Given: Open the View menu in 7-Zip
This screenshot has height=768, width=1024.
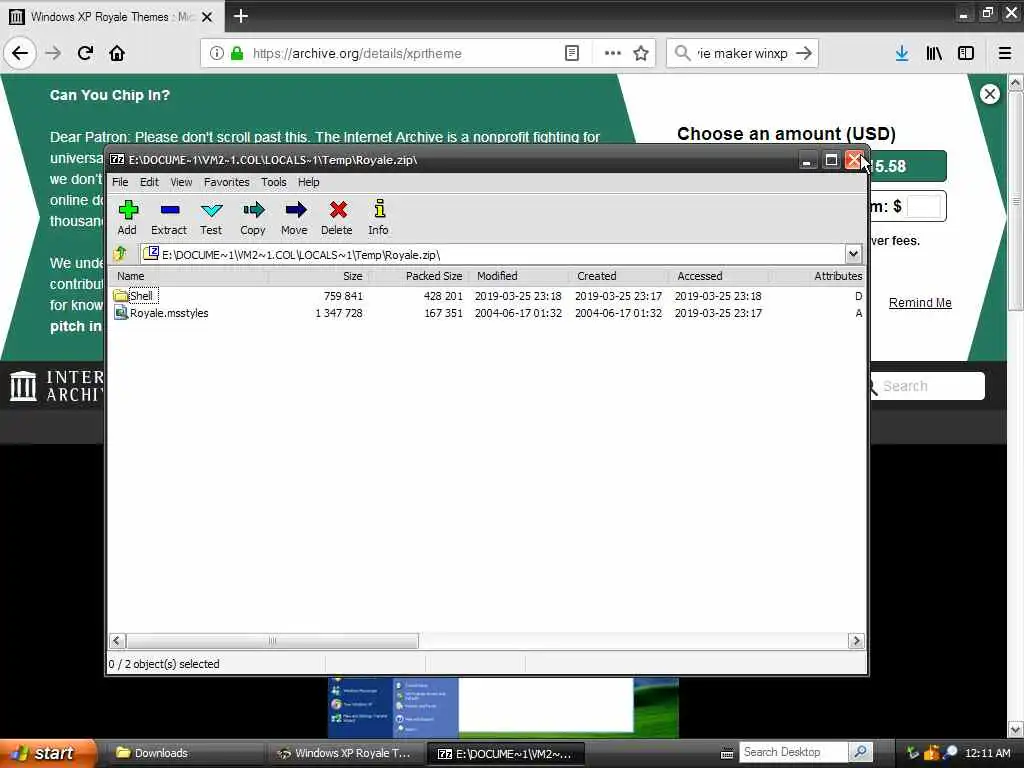Looking at the screenshot, I should 181,182.
